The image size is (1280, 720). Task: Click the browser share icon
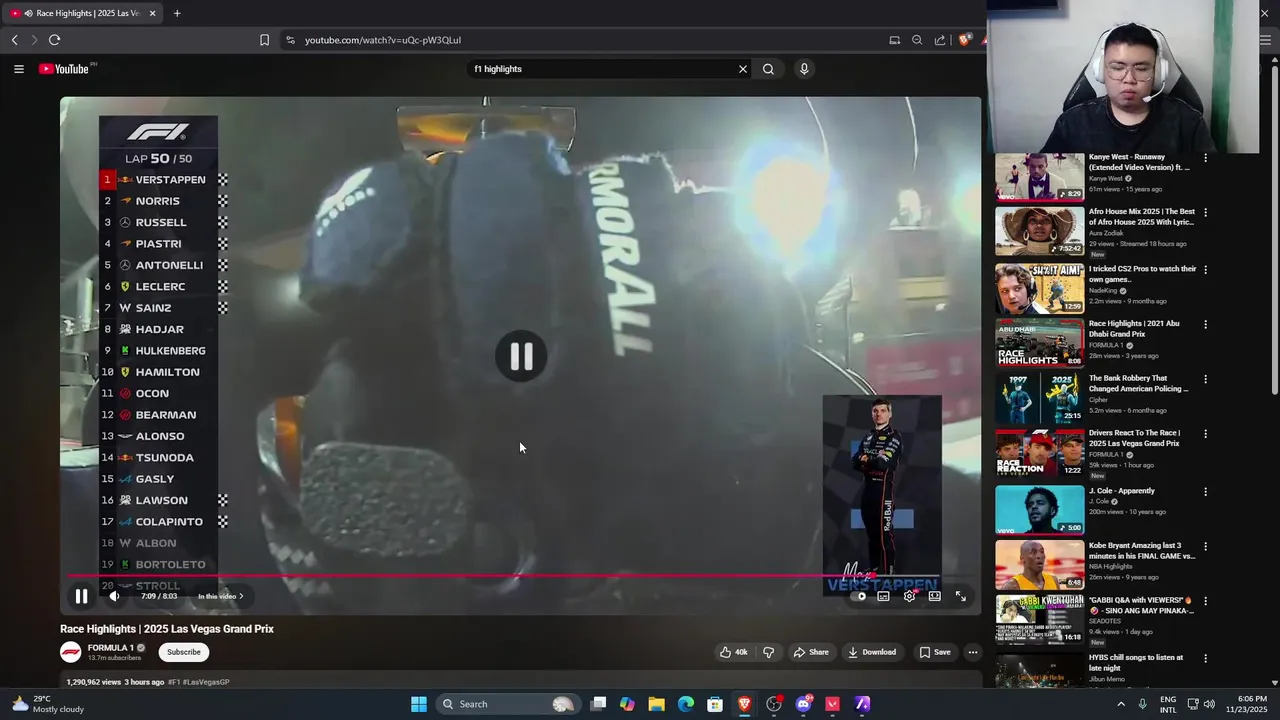(x=940, y=40)
